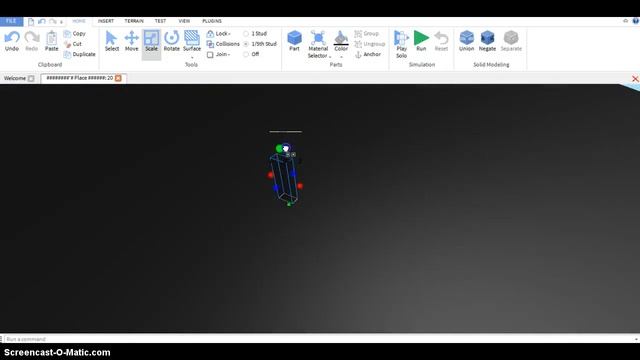
Task: Click the left red scale handle
Action: [271, 175]
